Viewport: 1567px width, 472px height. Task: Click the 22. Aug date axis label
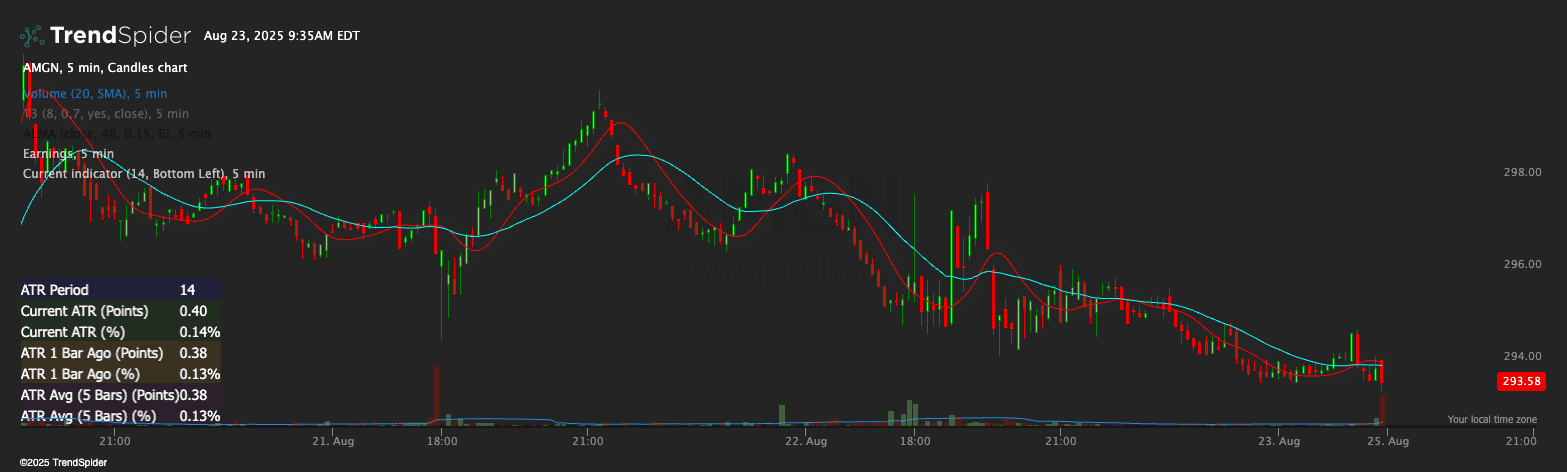(x=807, y=441)
